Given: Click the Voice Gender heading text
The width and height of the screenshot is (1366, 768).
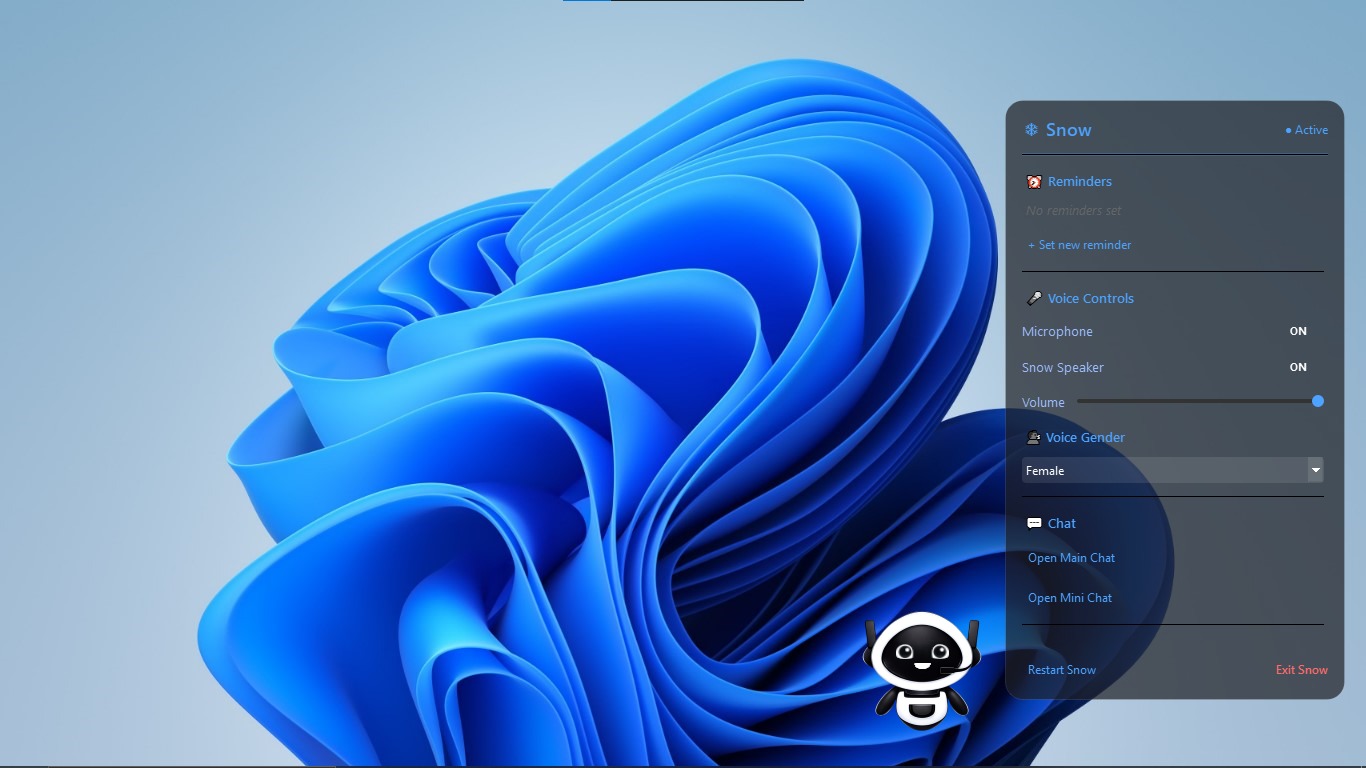Looking at the screenshot, I should point(1085,438).
